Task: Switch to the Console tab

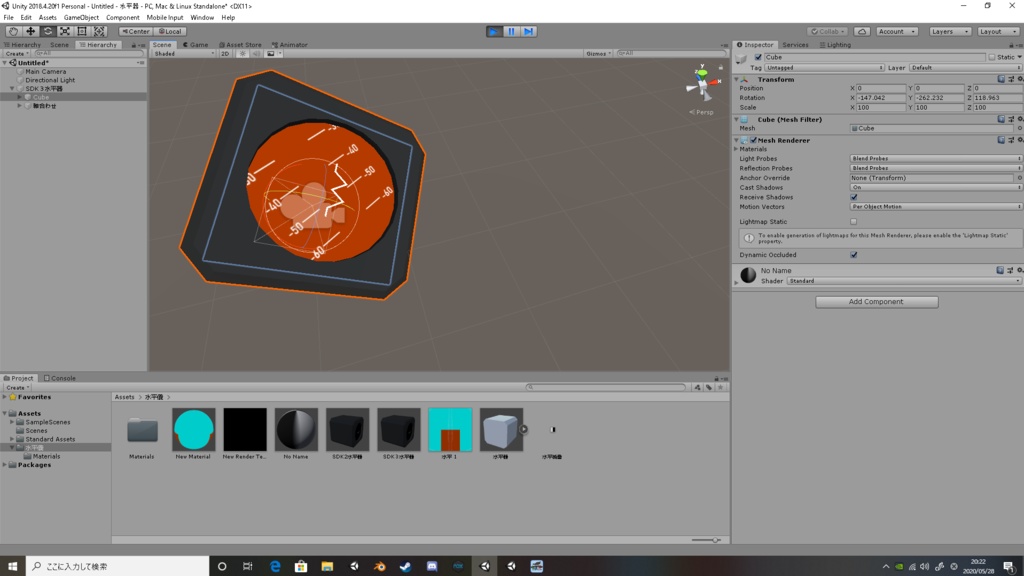Action: click(x=59, y=378)
